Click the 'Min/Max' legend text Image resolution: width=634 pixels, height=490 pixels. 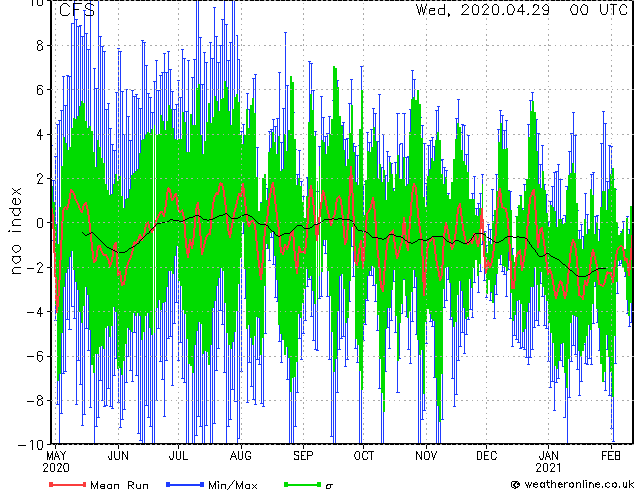click(232, 485)
